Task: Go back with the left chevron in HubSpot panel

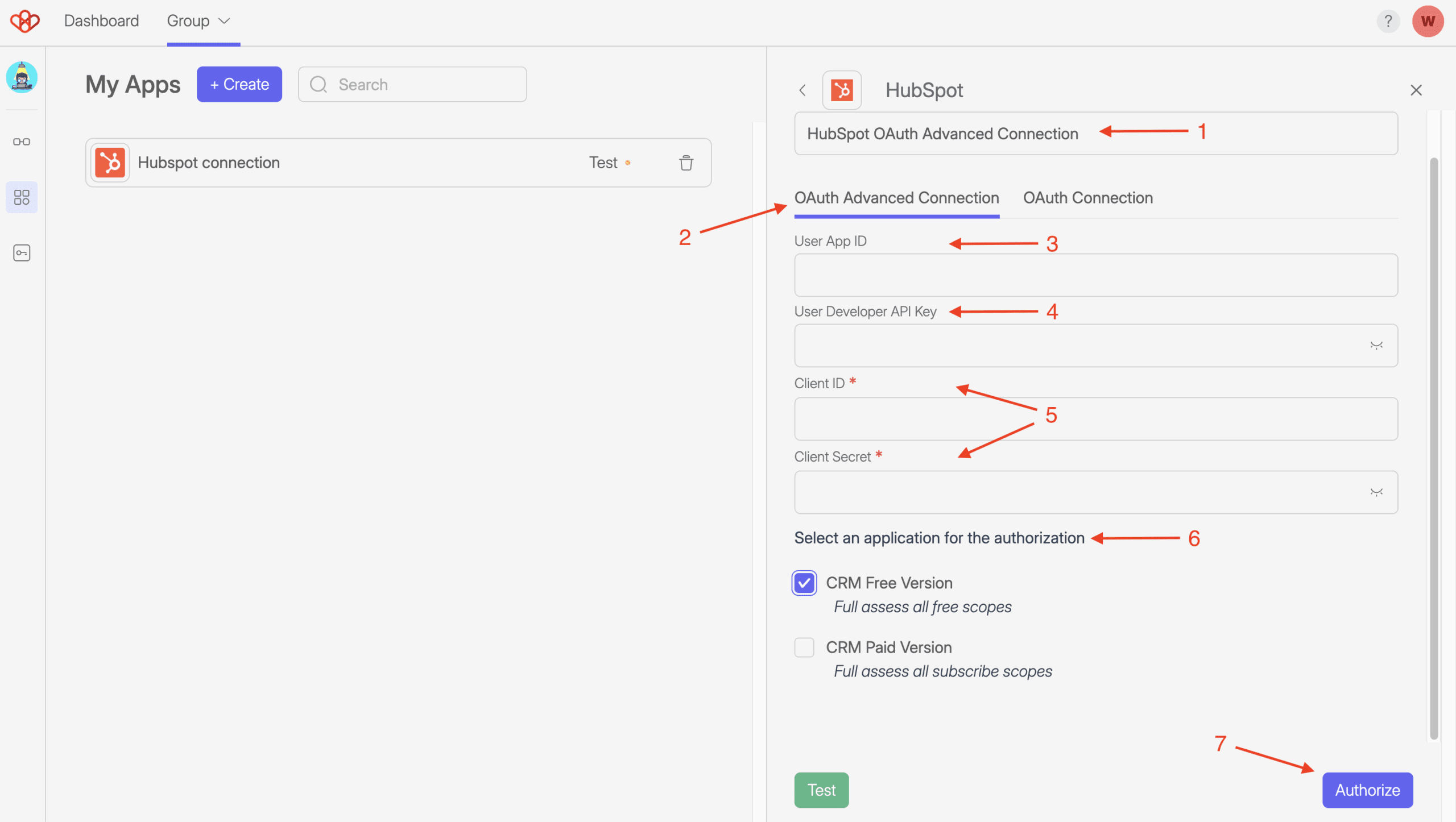Action: (x=803, y=90)
